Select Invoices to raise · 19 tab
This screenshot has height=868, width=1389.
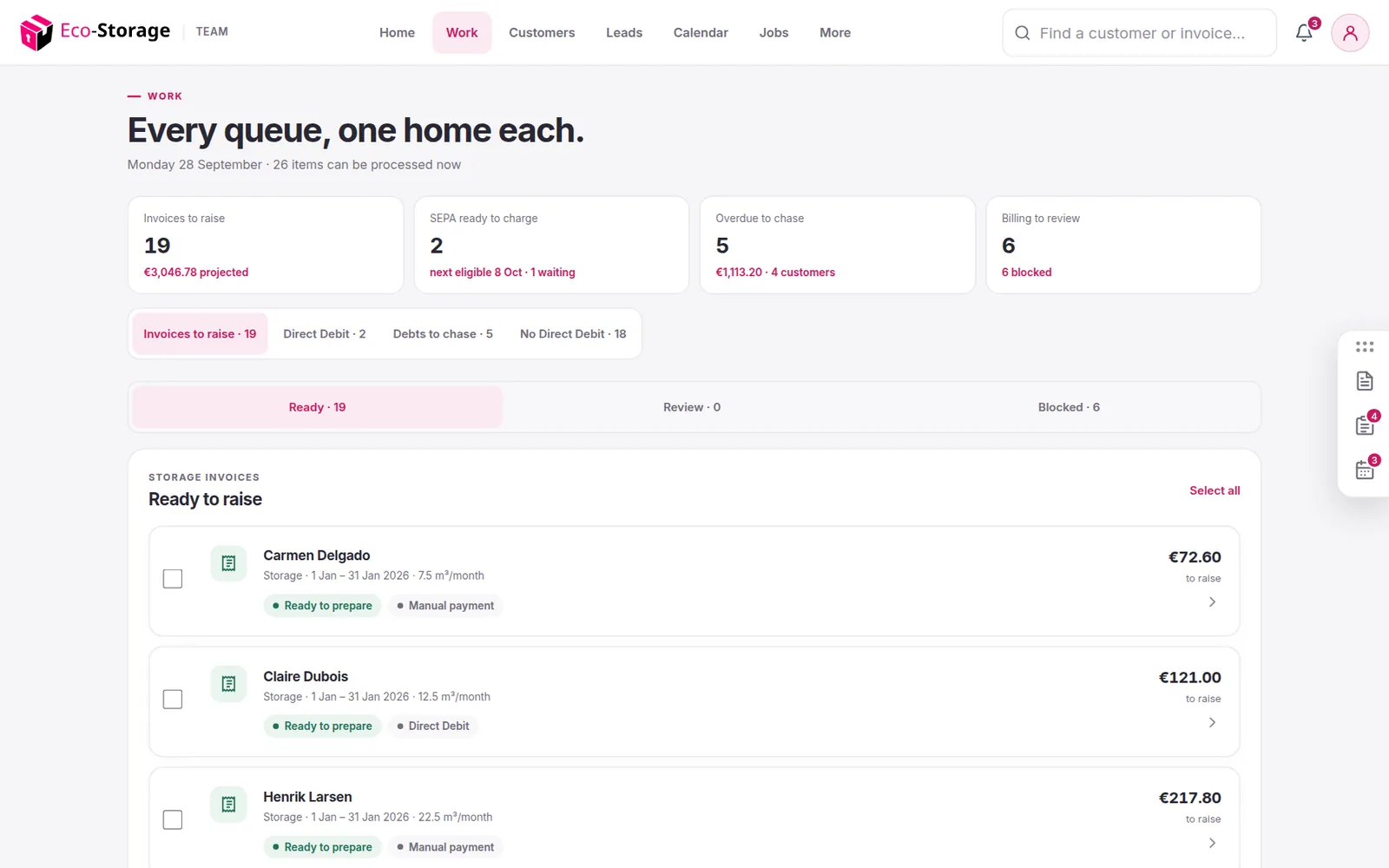pyautogui.click(x=200, y=334)
